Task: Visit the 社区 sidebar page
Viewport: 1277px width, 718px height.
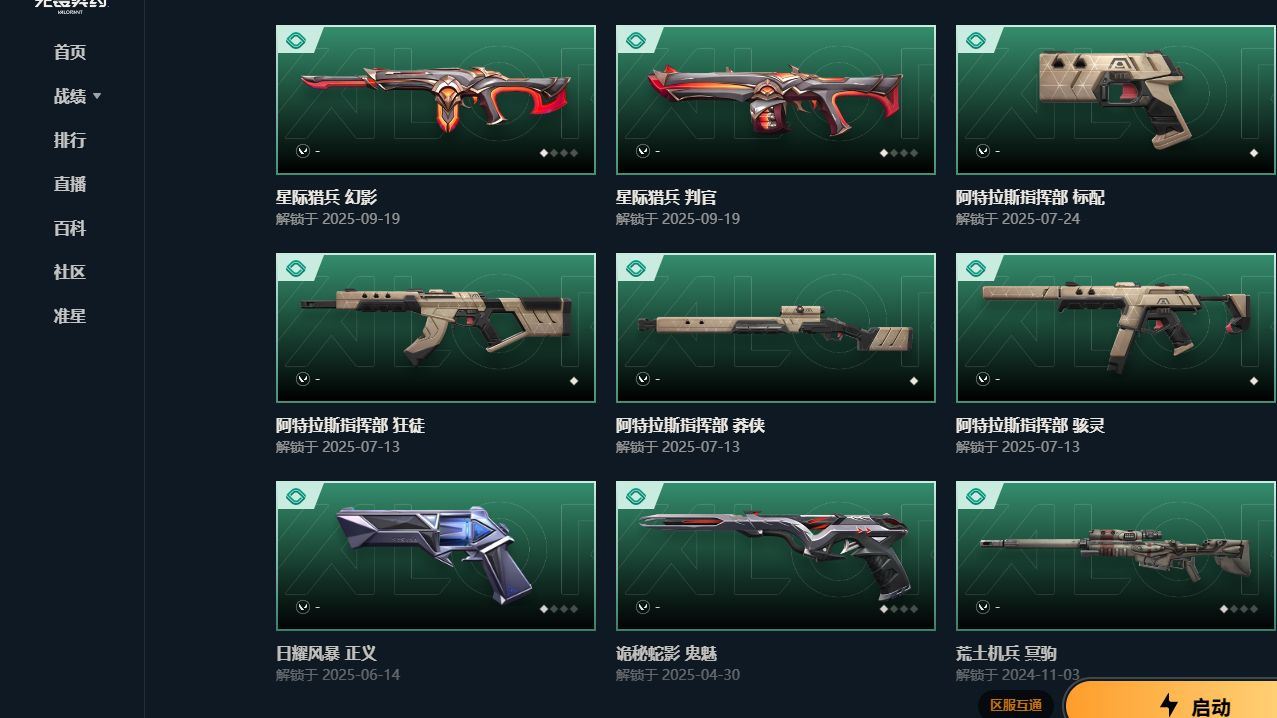Action: click(x=70, y=272)
